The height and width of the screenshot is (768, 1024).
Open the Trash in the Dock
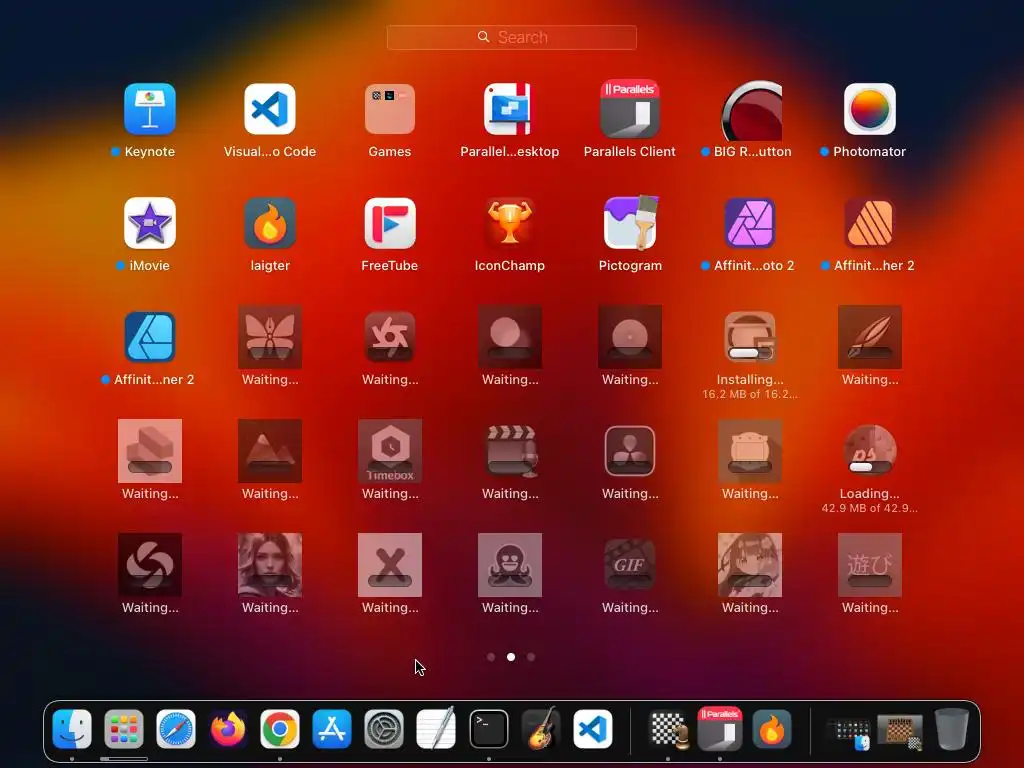point(952,728)
